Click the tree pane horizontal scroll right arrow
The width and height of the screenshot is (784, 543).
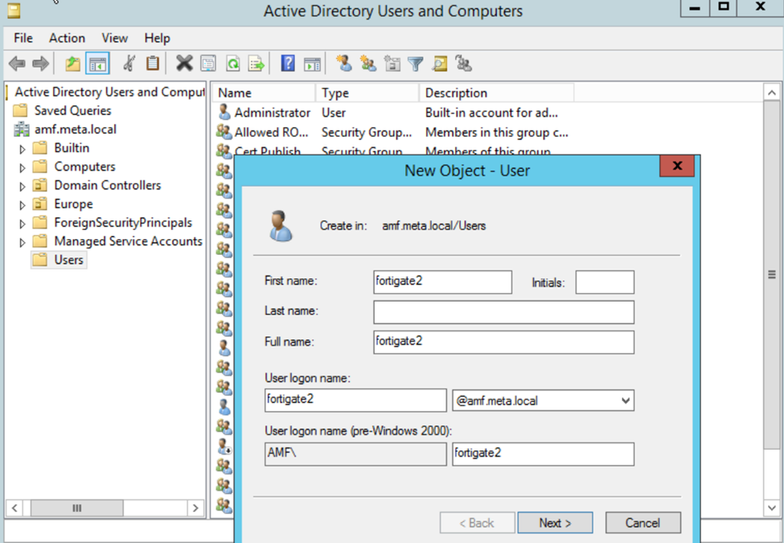coord(196,508)
